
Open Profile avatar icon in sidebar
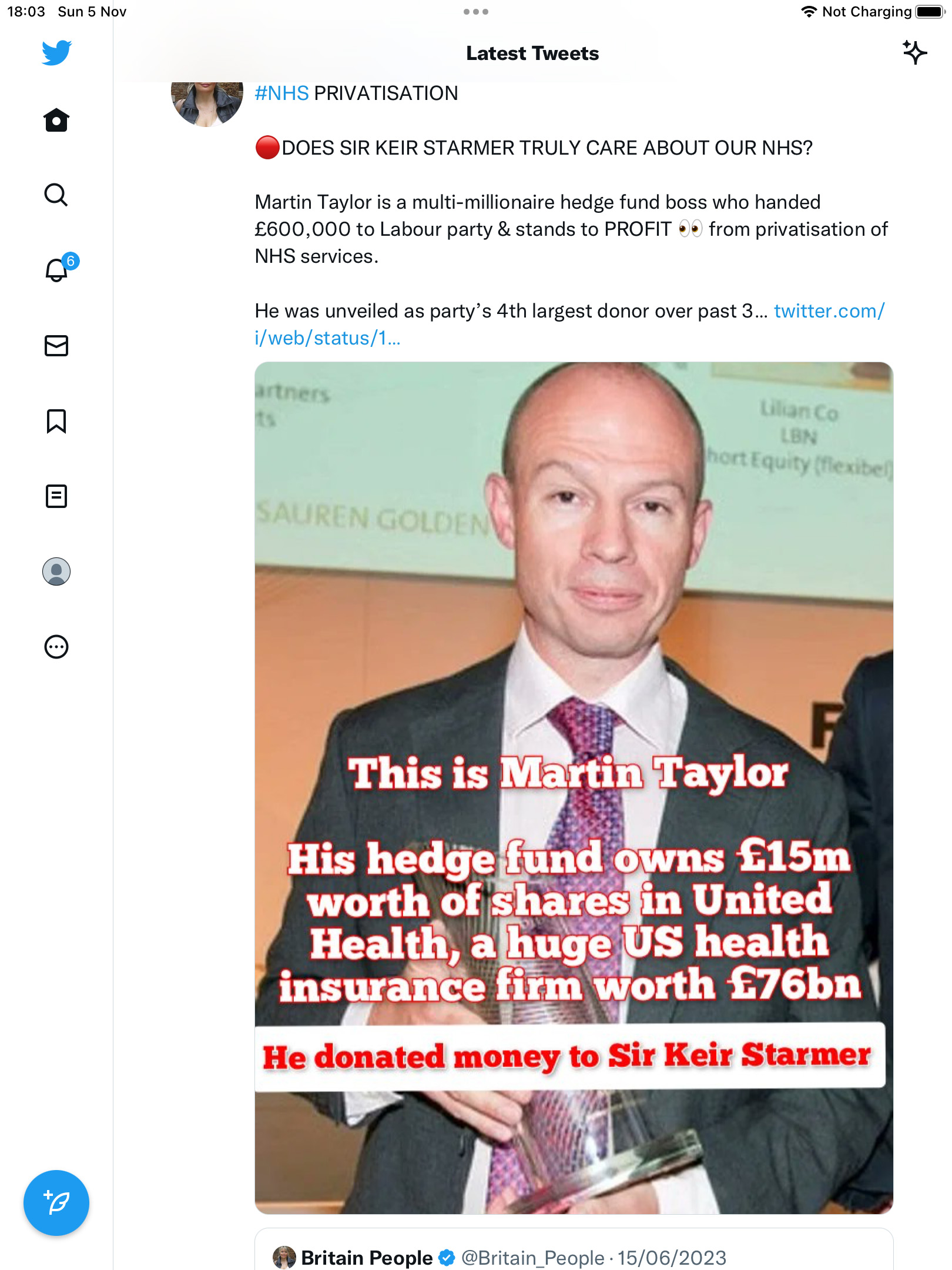pyautogui.click(x=56, y=571)
